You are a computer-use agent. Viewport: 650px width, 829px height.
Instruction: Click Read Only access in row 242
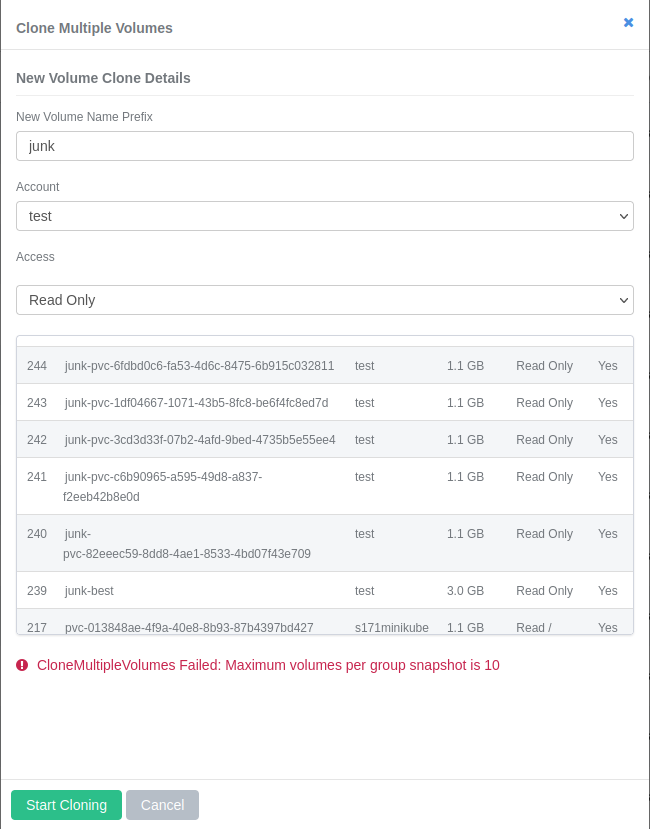tap(544, 440)
